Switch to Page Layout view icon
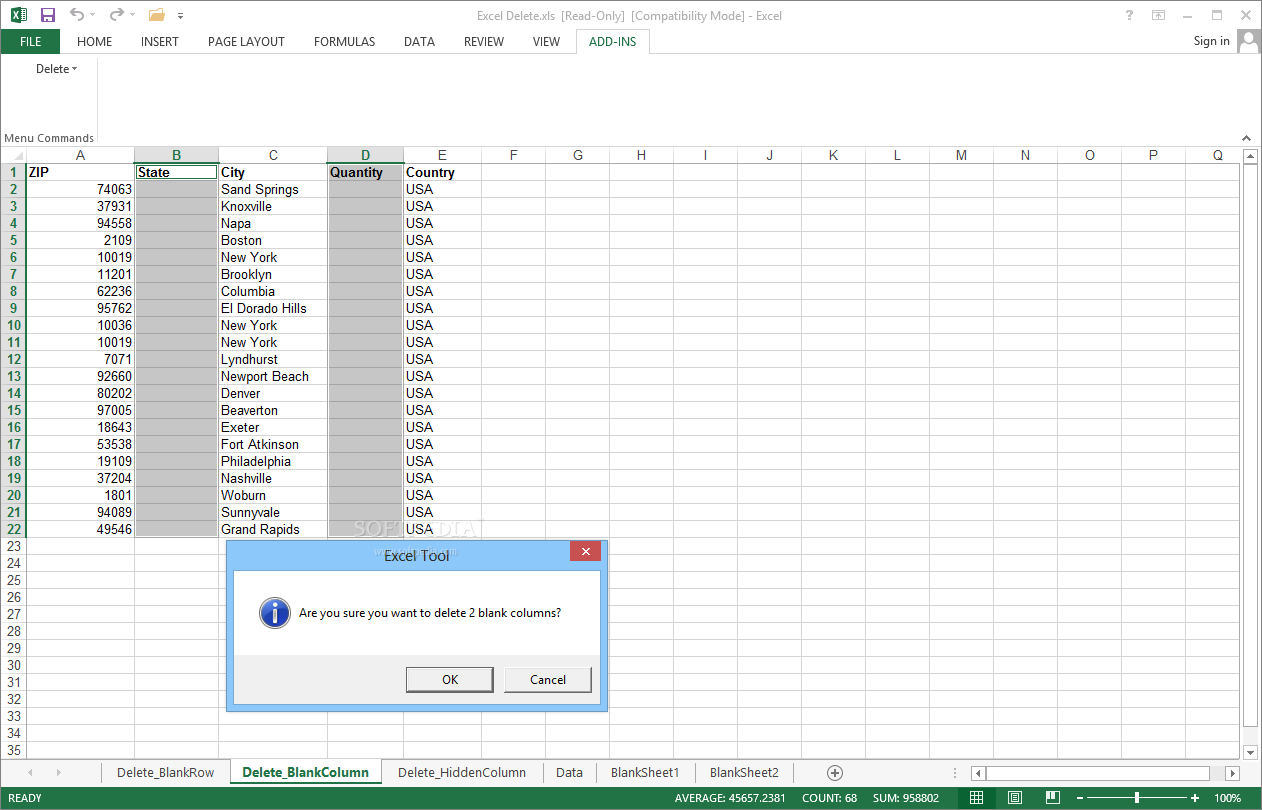The height and width of the screenshot is (810, 1262). coord(1015,798)
